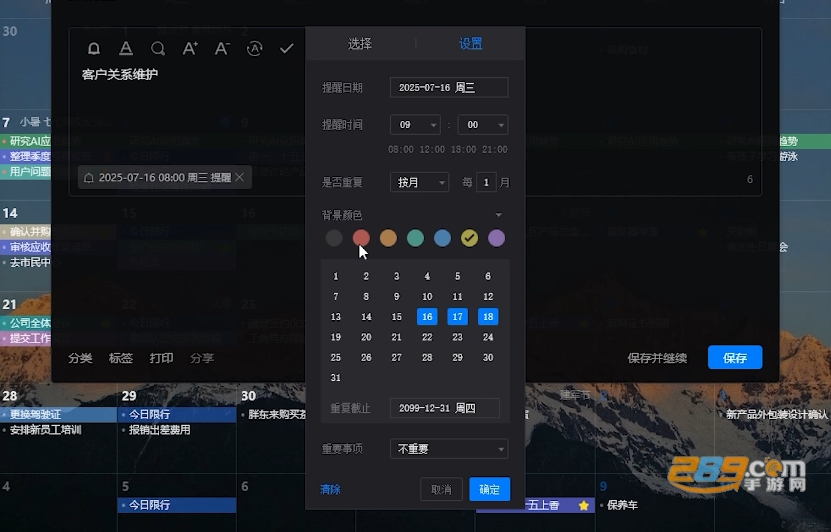
Task: Select the blue background color
Action: [x=442, y=238]
